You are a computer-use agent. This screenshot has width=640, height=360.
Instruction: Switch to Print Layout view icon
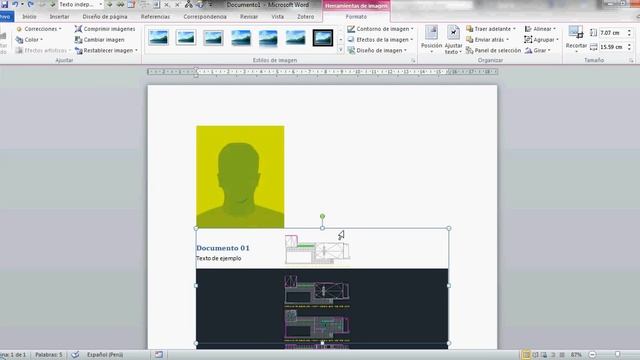coord(526,355)
